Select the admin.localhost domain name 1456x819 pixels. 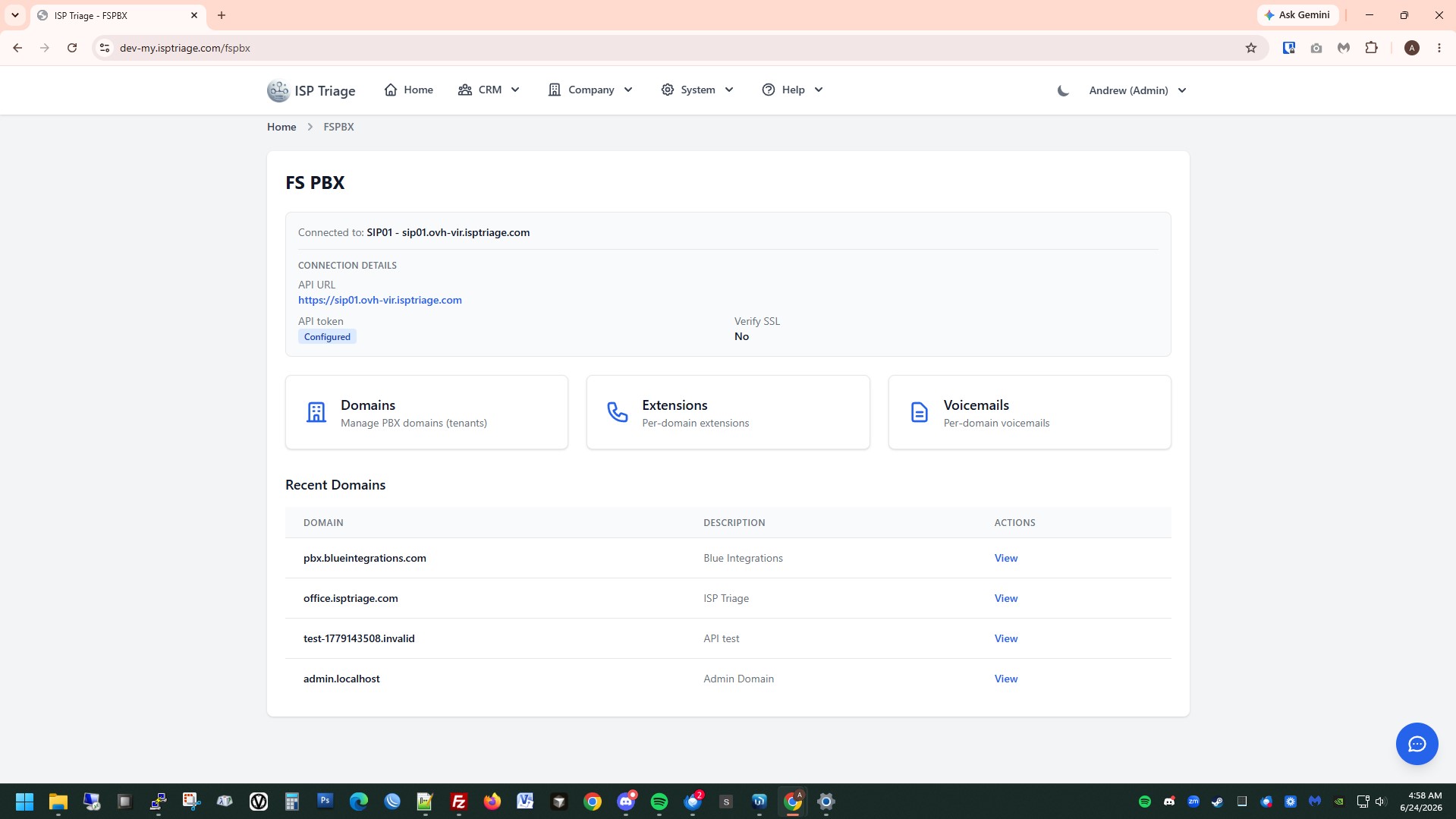tap(341, 679)
